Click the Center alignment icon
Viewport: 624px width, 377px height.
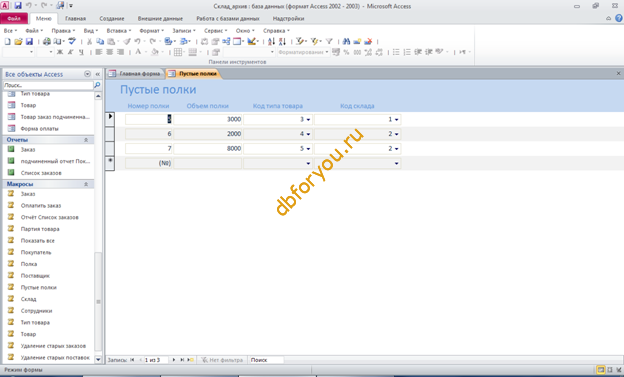[109, 52]
